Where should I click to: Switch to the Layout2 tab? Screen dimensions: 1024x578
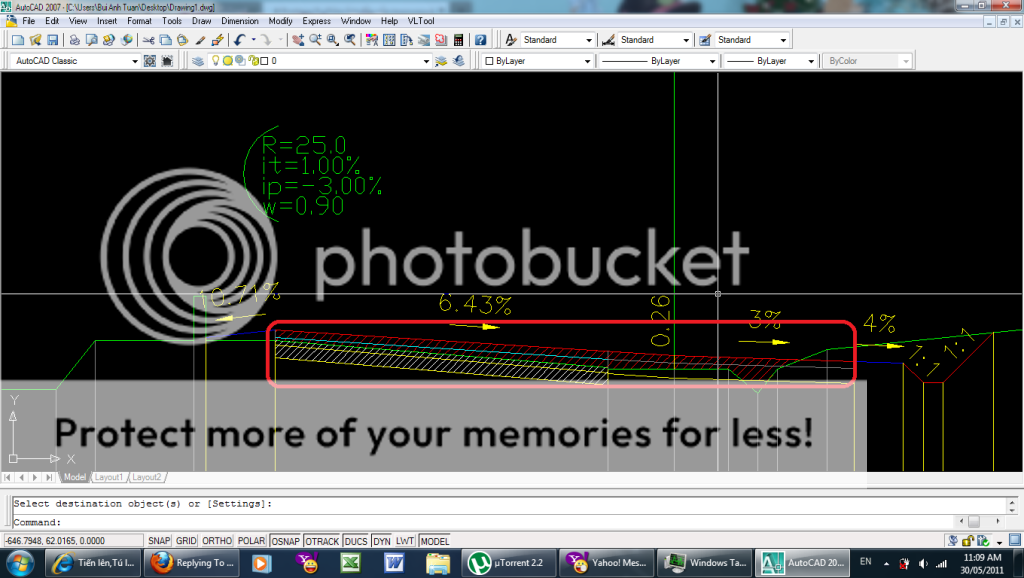(x=146, y=477)
